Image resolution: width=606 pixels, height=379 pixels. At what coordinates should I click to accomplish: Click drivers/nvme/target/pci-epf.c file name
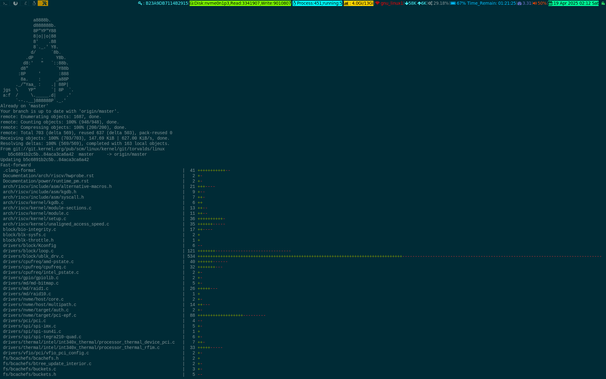pos(39,315)
